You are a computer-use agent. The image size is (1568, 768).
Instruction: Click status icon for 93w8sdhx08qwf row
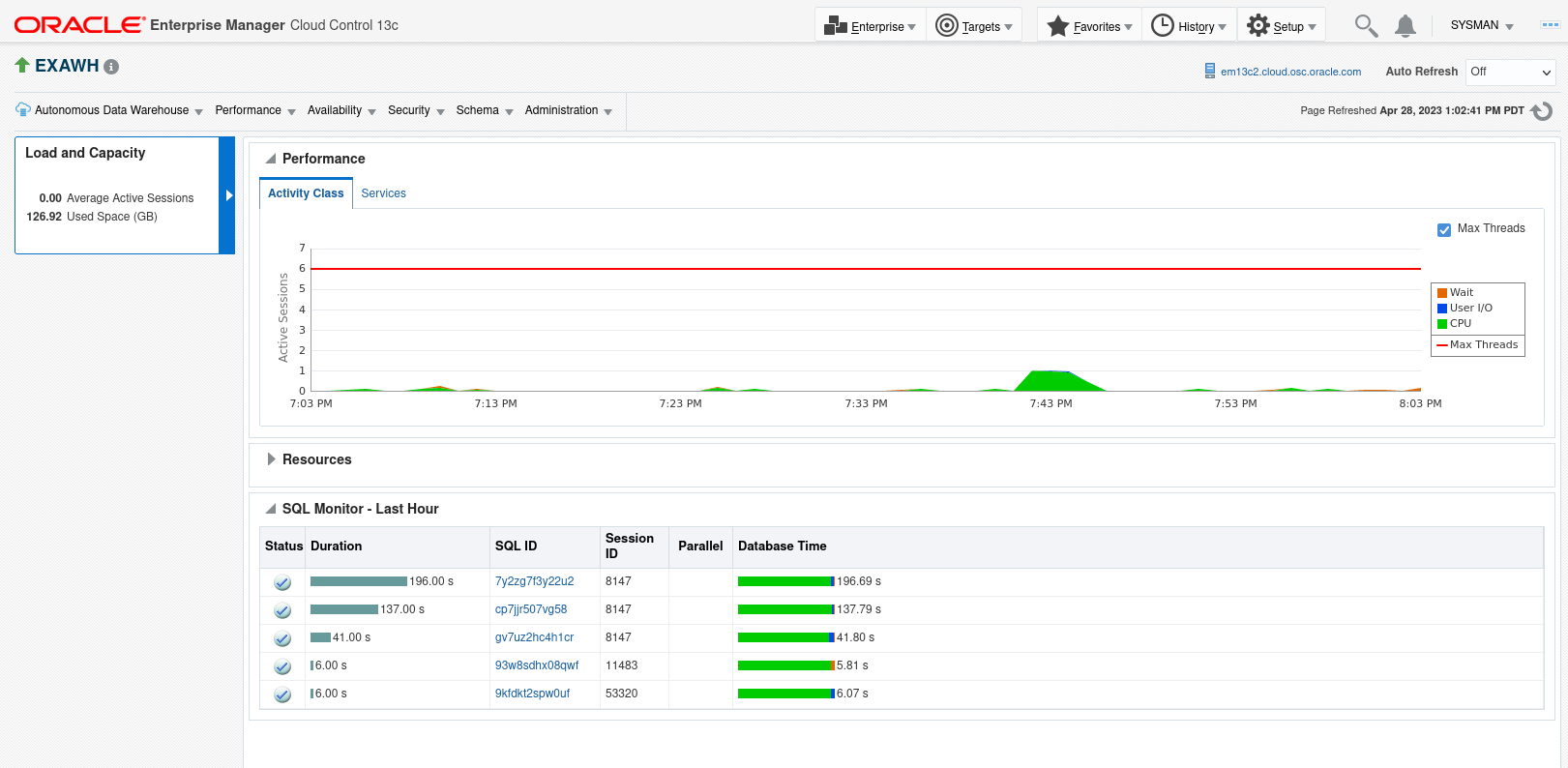click(x=282, y=666)
